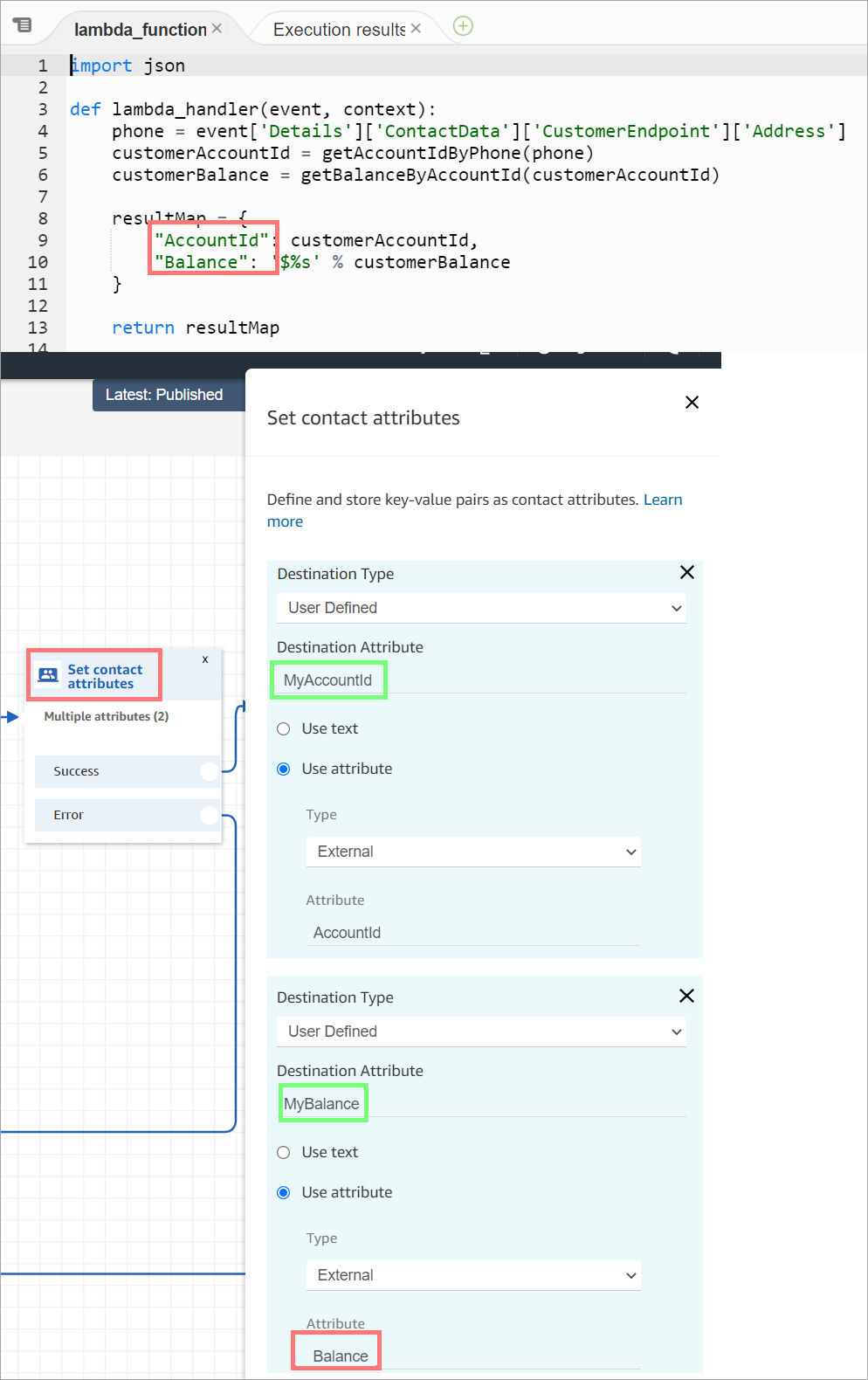The image size is (868, 1380).
Task: Switch to the Execution results tab
Action: tap(339, 30)
